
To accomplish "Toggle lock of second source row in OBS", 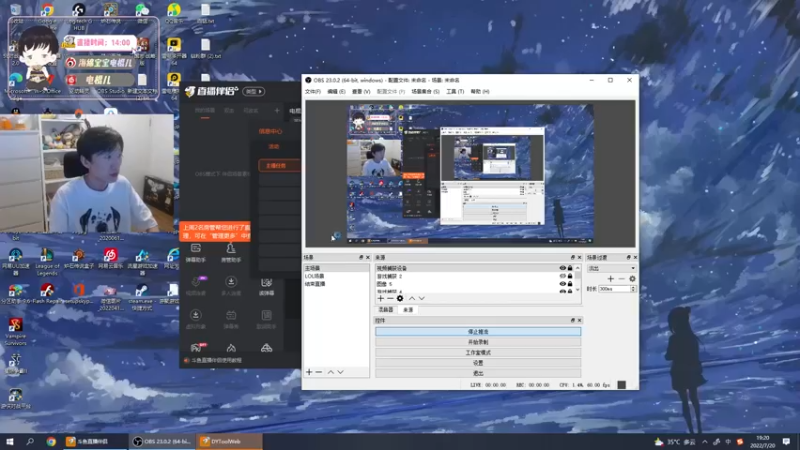I will click(x=570, y=276).
